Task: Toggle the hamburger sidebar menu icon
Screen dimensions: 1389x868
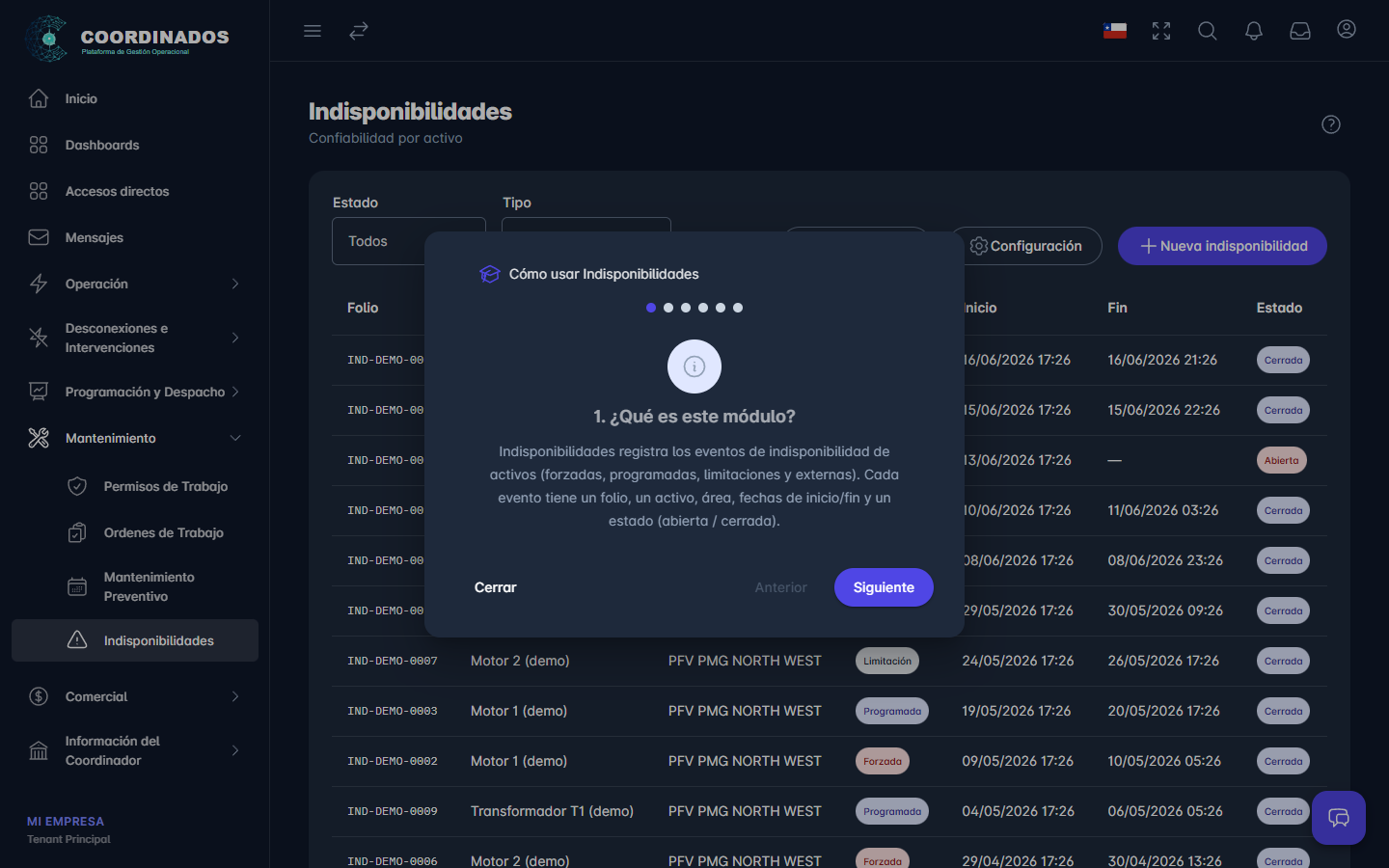Action: pos(313,31)
